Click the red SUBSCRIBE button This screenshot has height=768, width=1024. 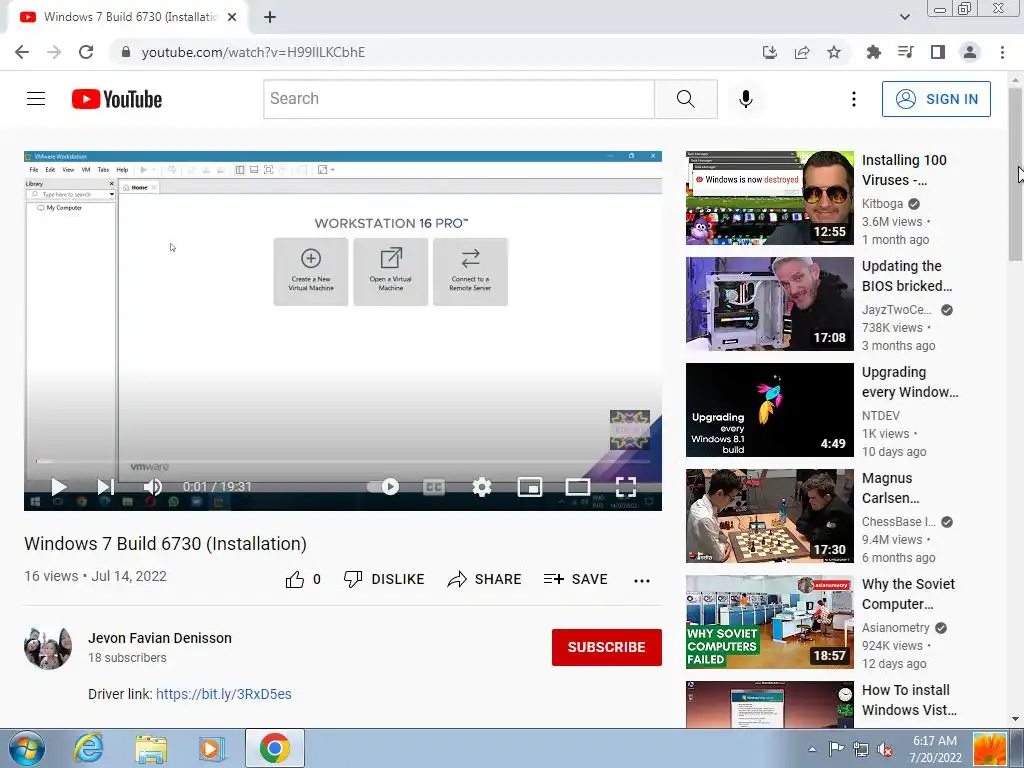click(607, 647)
